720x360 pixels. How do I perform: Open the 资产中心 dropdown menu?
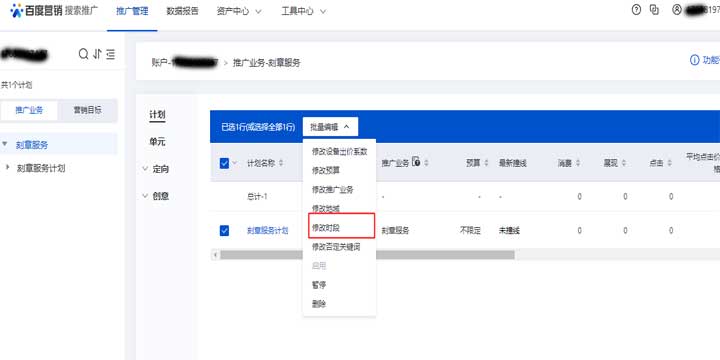(x=239, y=11)
